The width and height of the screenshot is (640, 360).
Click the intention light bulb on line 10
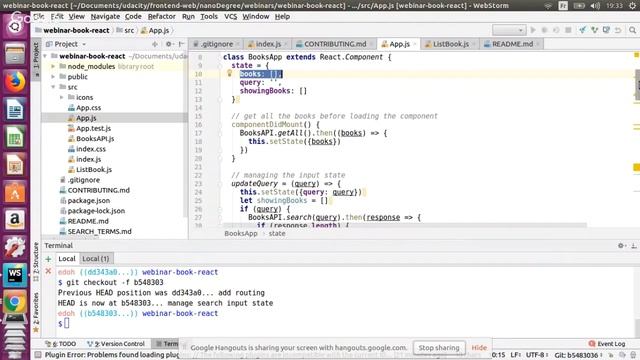tap(229, 73)
